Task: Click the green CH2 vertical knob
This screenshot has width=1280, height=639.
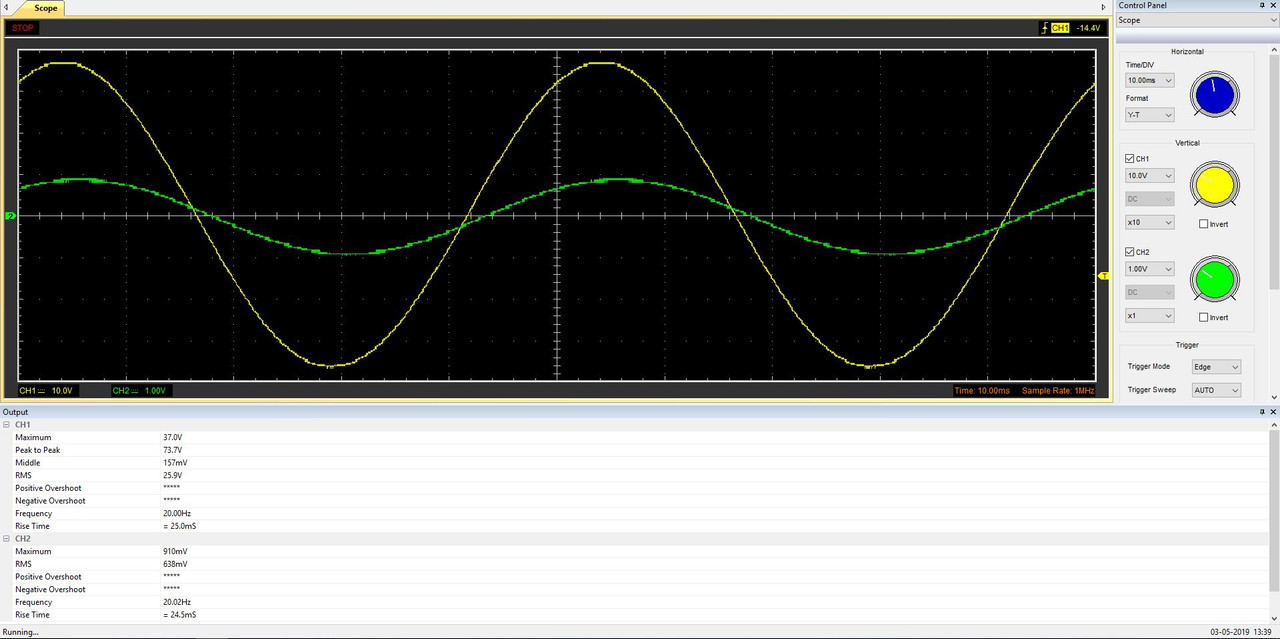Action: (x=1214, y=279)
